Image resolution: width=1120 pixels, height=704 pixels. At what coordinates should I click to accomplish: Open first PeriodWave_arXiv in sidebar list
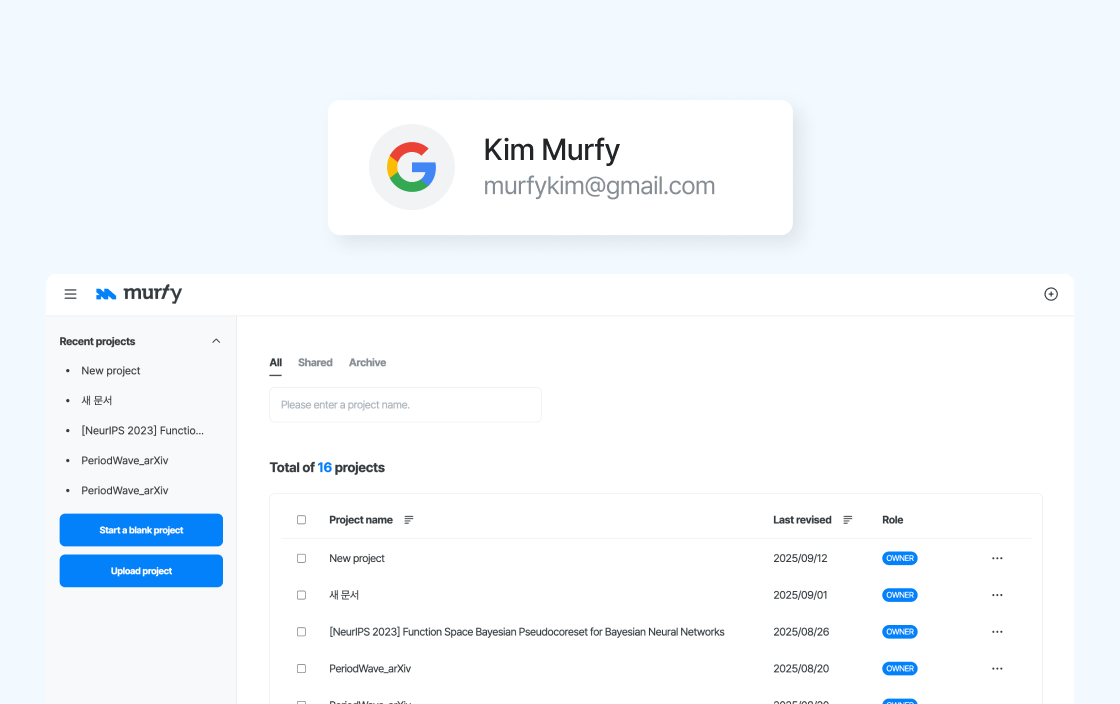pyautogui.click(x=125, y=461)
